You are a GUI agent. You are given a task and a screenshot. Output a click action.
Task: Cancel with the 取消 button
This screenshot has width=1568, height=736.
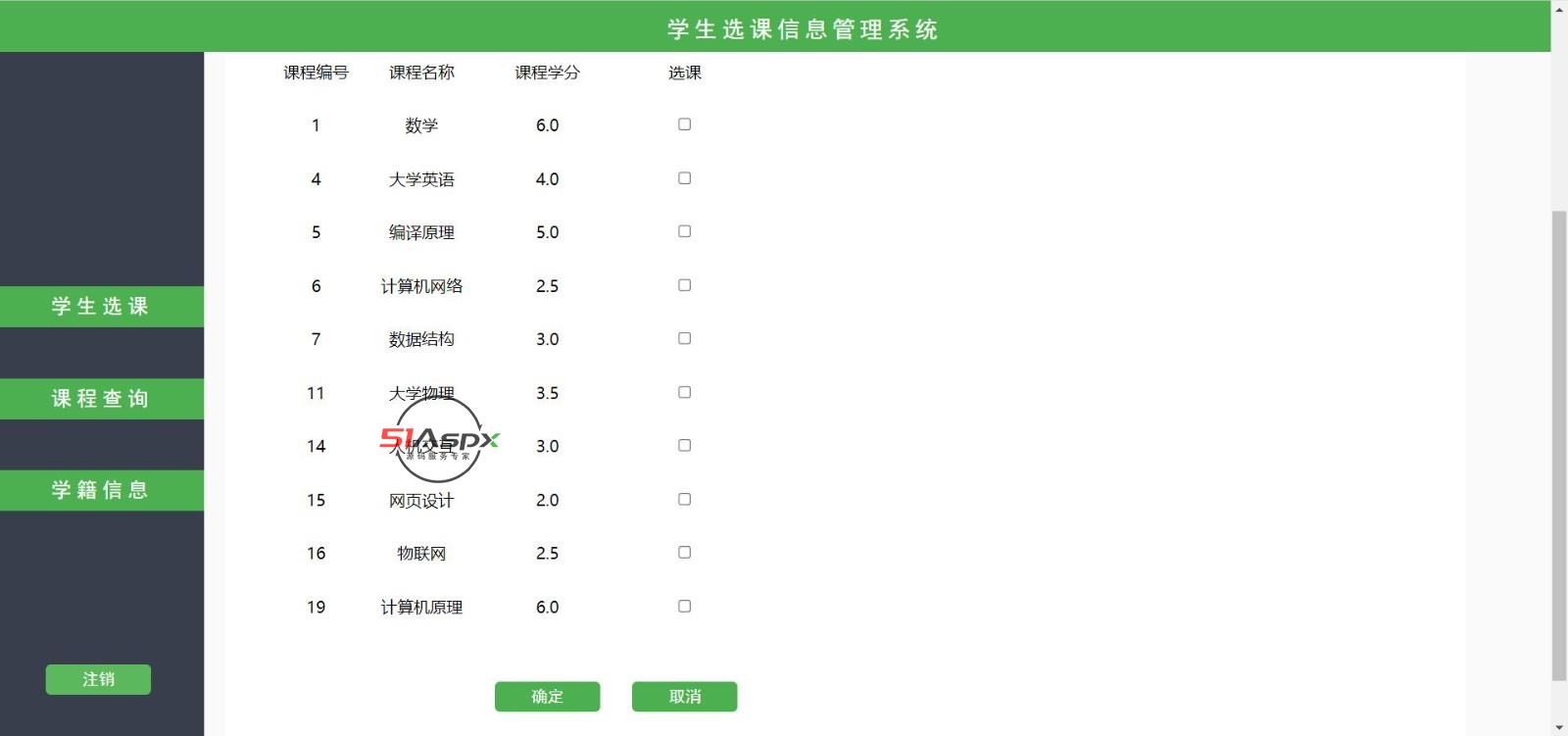point(684,697)
